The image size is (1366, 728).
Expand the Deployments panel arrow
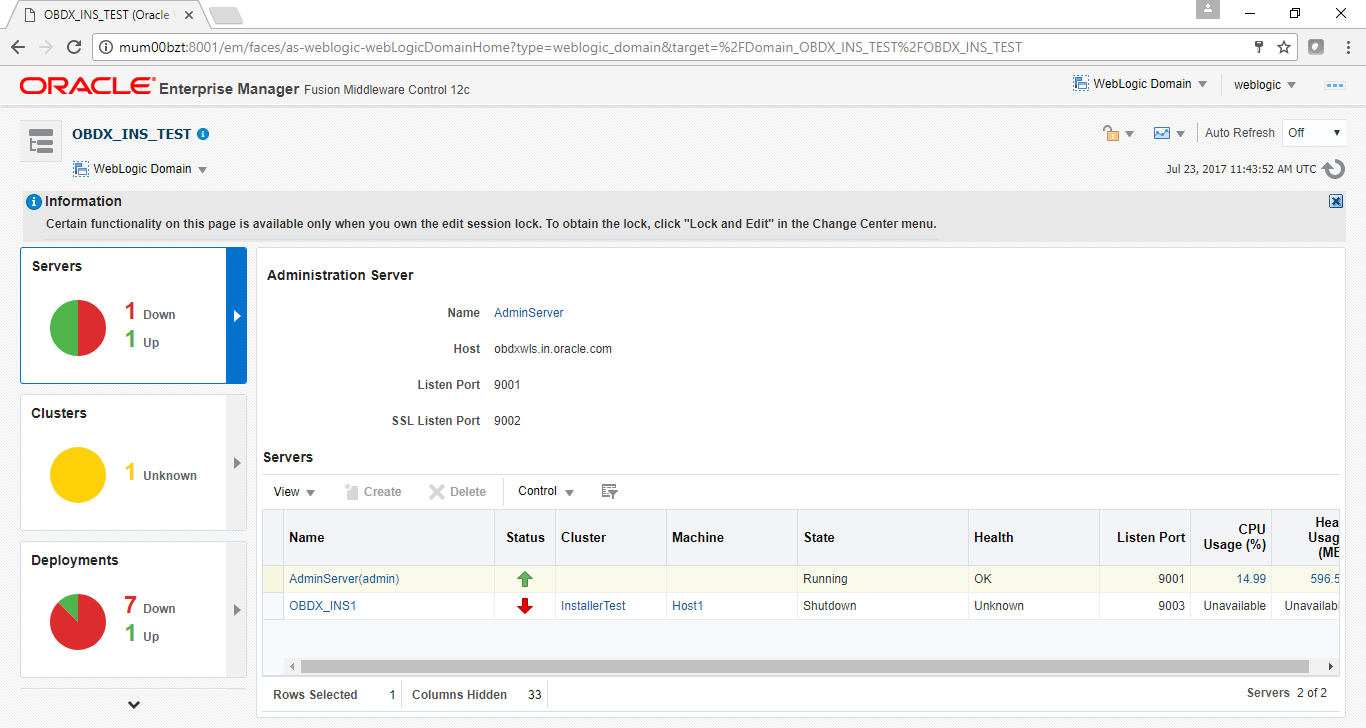(x=237, y=610)
